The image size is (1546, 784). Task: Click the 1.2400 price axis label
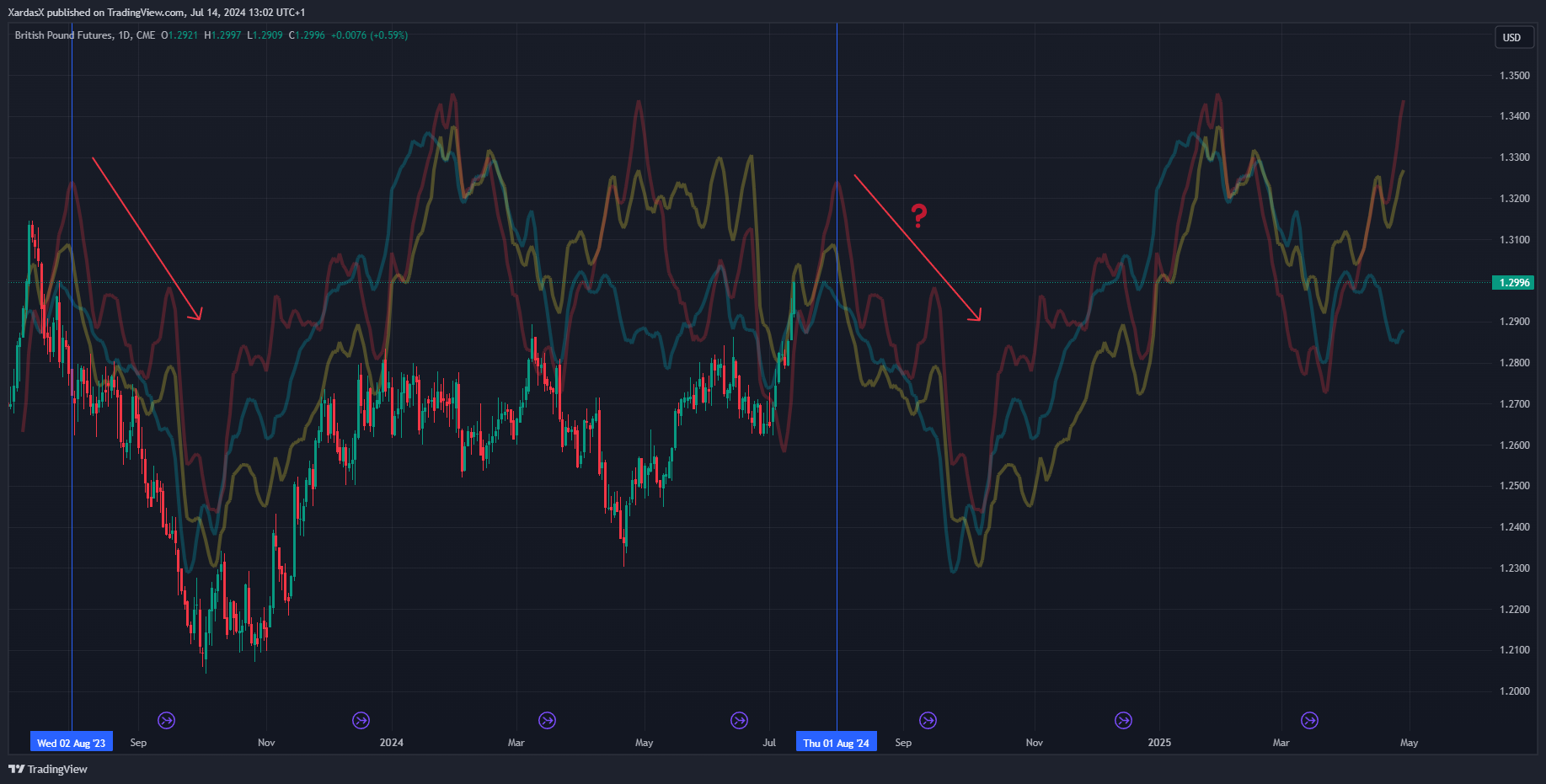coord(1515,527)
